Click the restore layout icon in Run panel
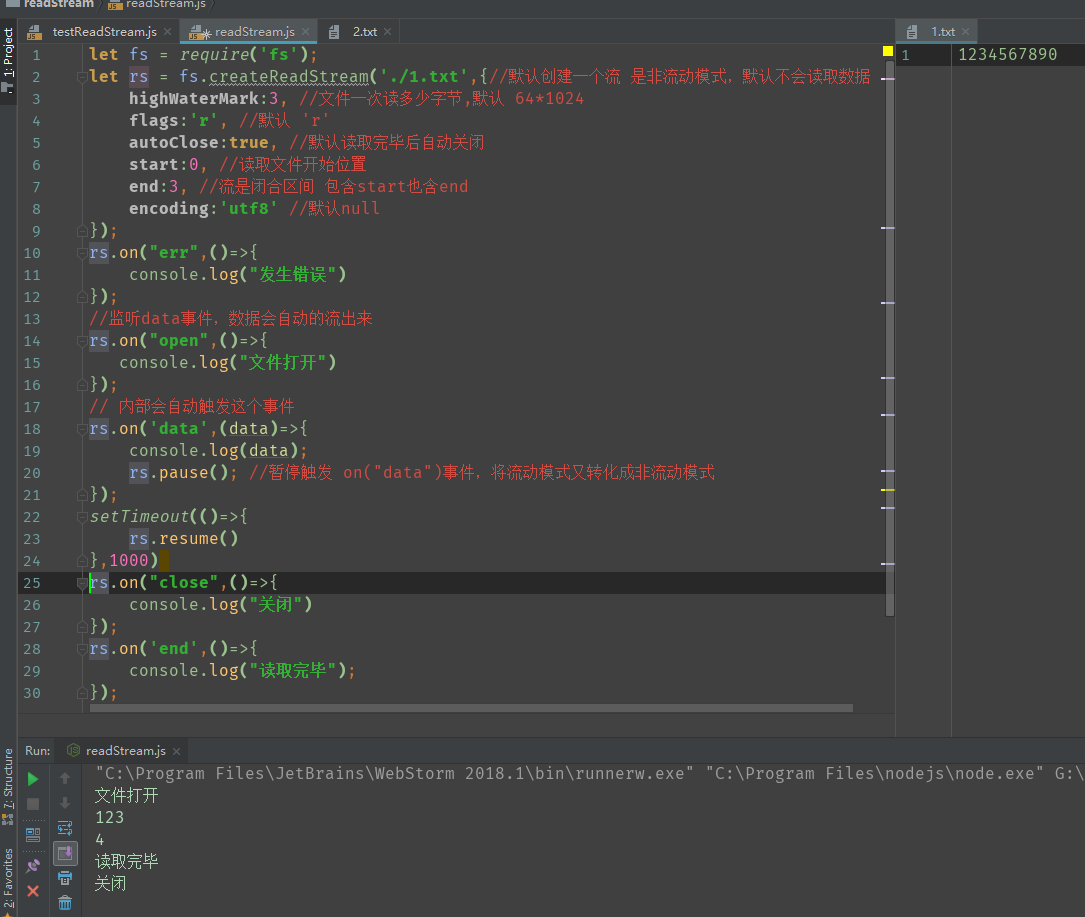This screenshot has width=1085, height=917. pyautogui.click(x=33, y=835)
